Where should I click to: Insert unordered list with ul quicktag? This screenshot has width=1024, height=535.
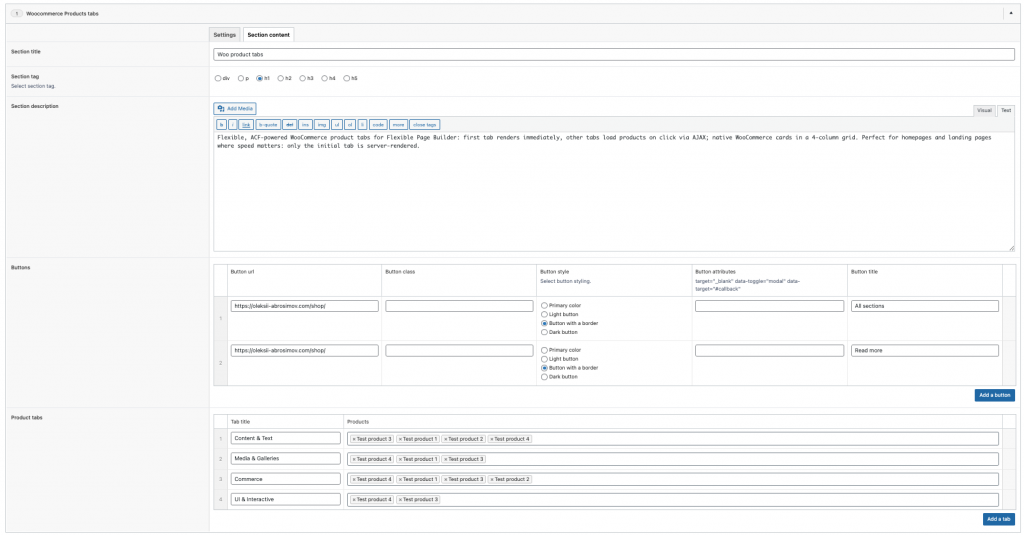pos(337,125)
